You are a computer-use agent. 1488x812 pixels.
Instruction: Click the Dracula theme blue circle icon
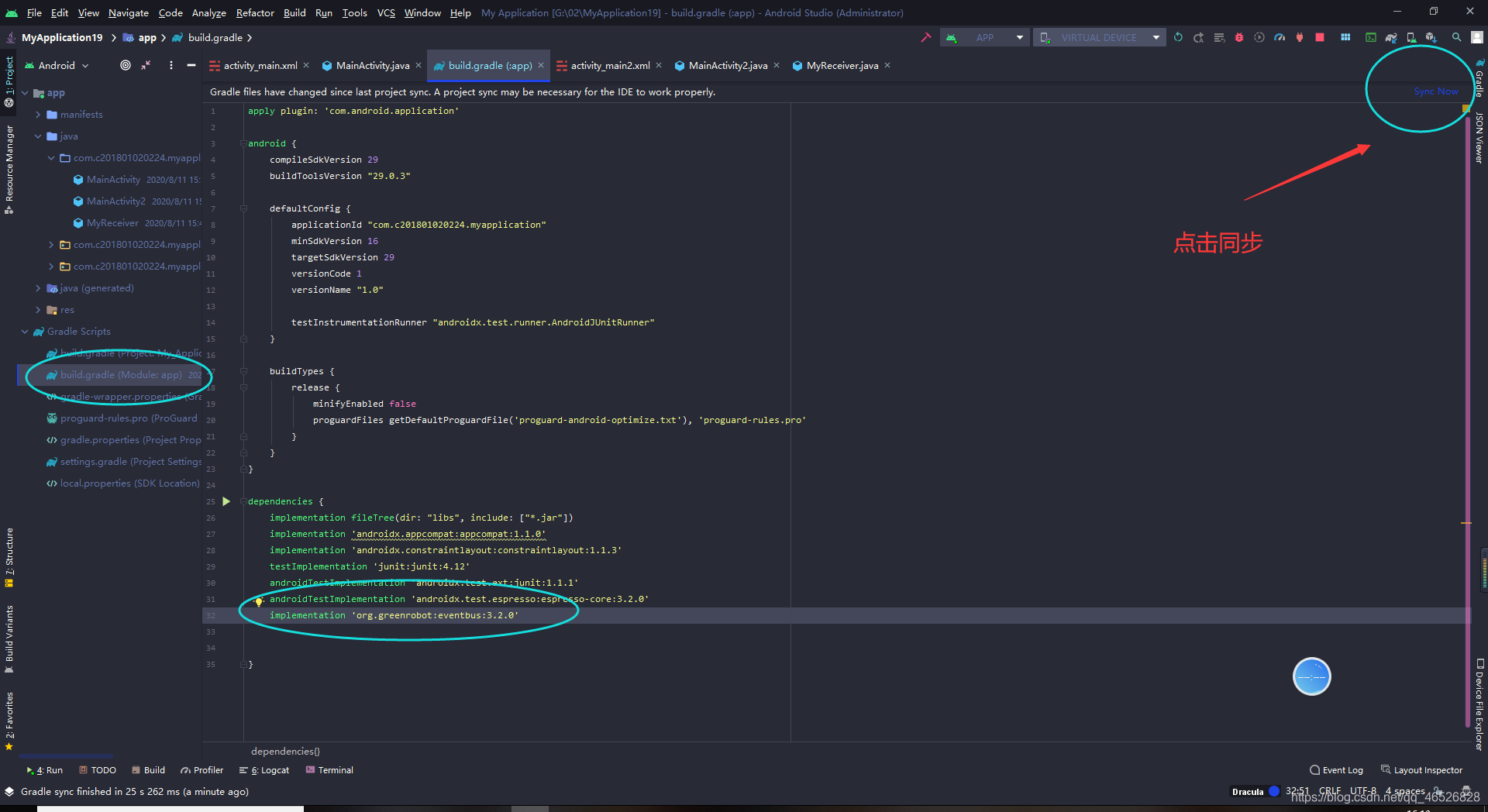(1273, 791)
